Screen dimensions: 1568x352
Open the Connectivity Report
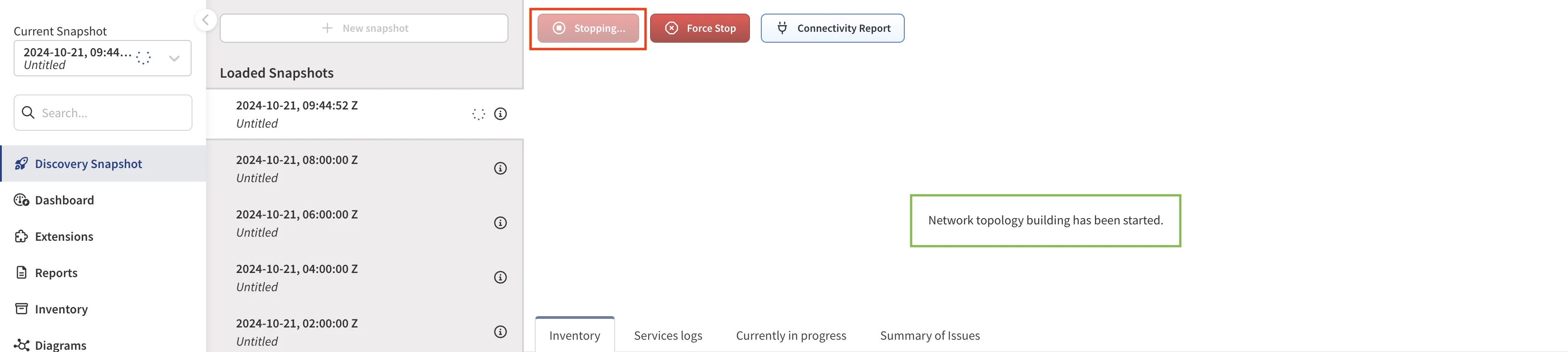click(832, 29)
